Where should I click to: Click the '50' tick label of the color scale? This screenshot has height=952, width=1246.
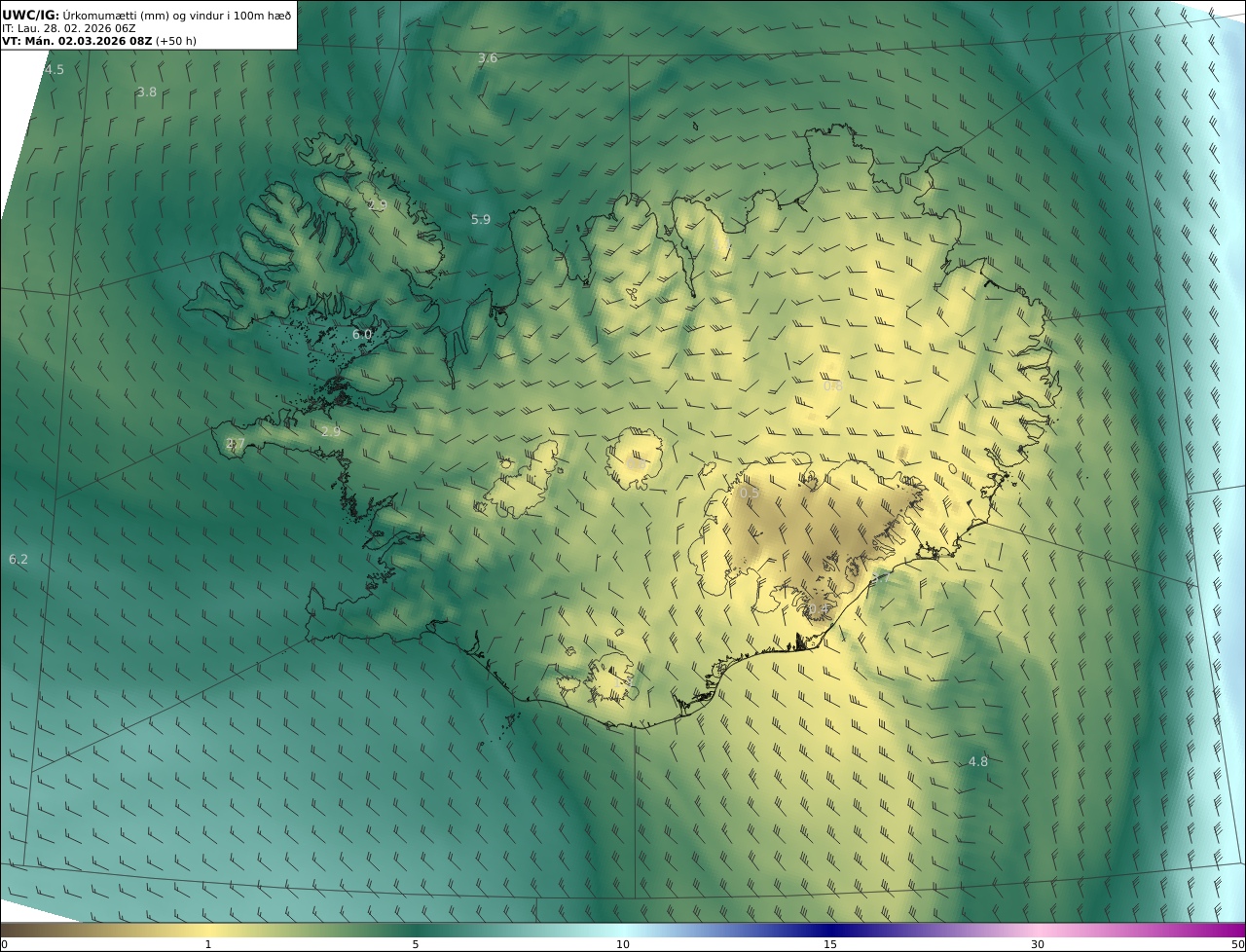[x=1238, y=944]
